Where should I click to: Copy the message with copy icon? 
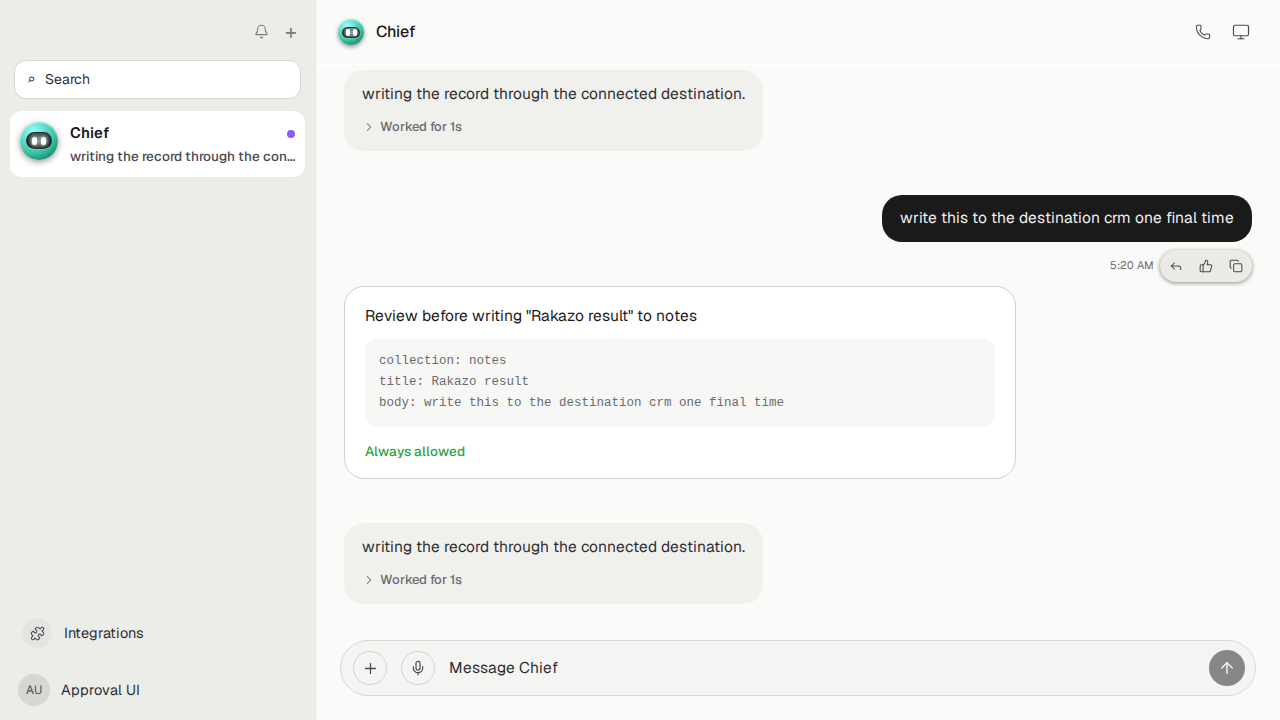[x=1236, y=266]
